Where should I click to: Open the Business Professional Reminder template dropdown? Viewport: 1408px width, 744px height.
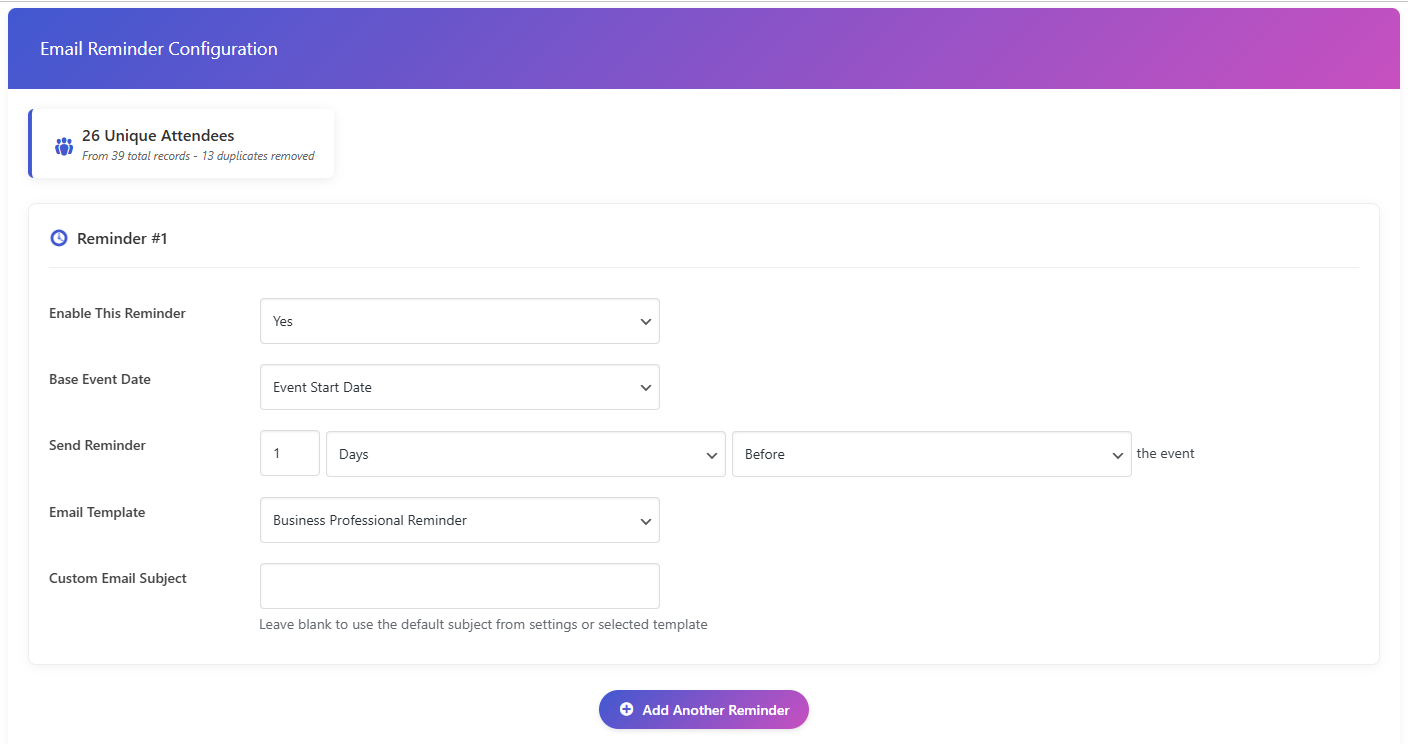pos(459,520)
